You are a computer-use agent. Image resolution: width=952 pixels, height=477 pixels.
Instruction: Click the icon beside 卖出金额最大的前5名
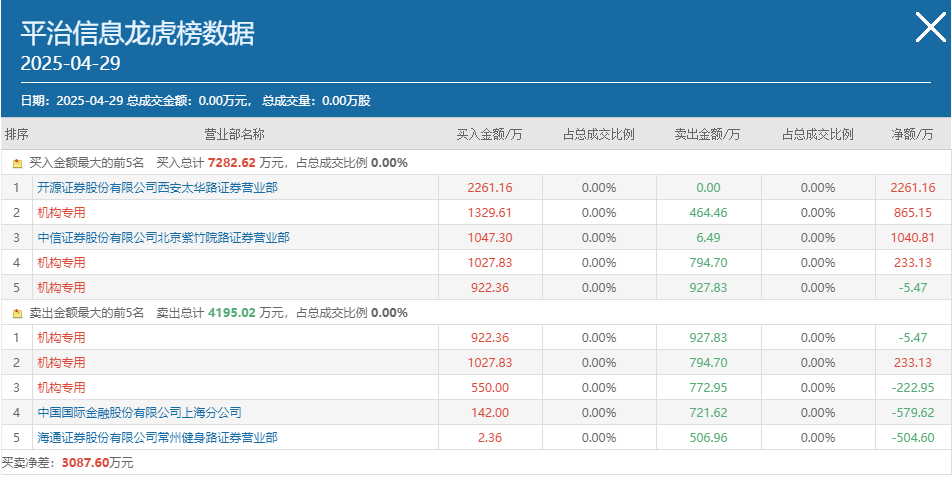(x=17, y=313)
